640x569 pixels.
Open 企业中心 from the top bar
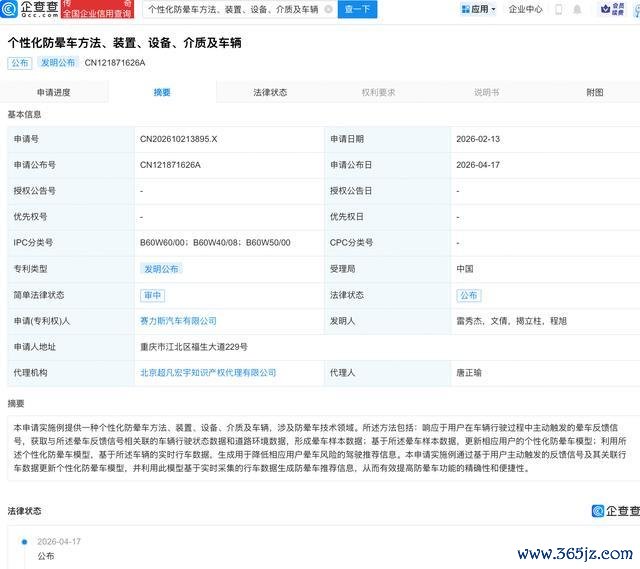tap(526, 10)
